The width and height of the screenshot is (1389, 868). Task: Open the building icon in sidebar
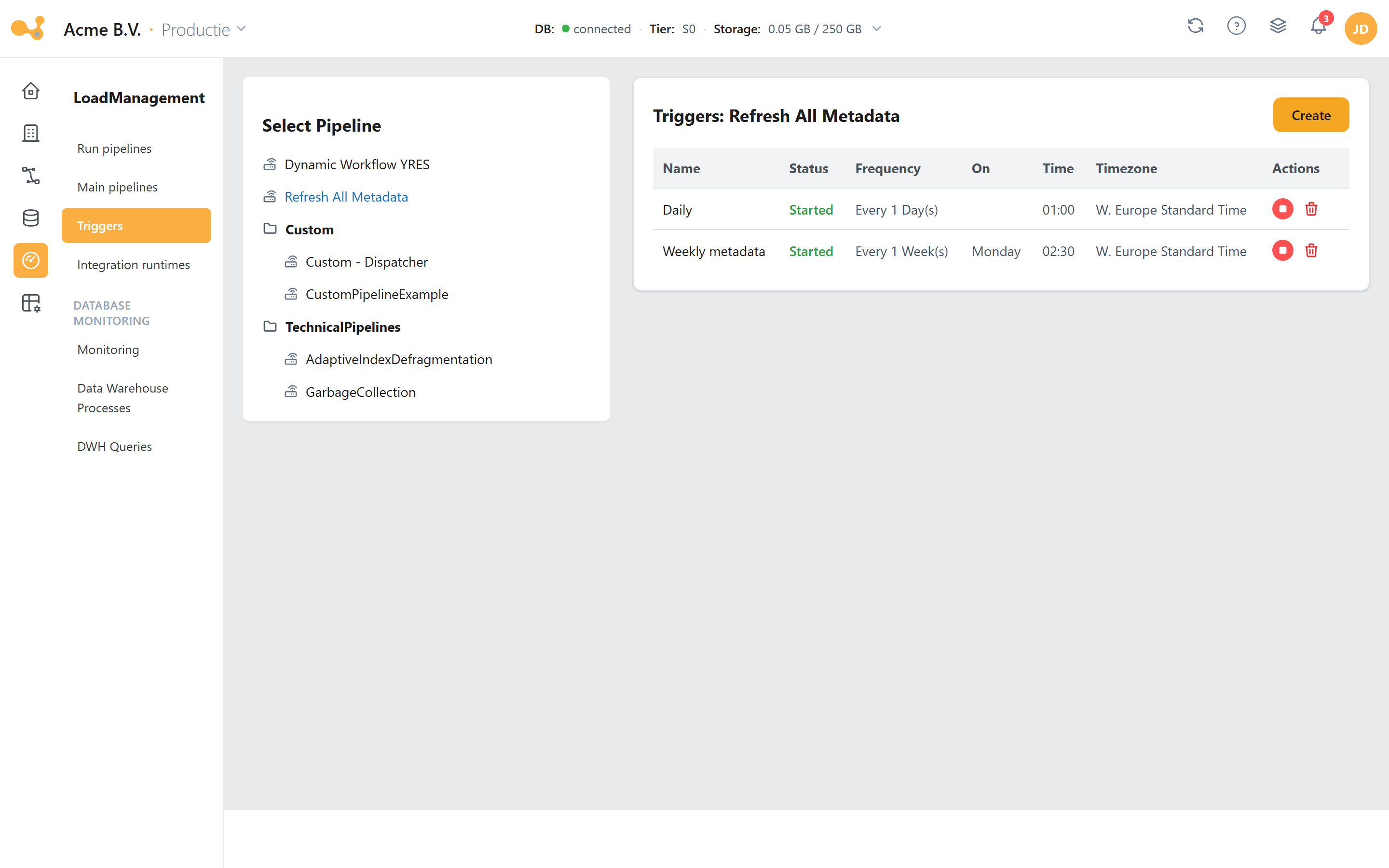point(30,133)
